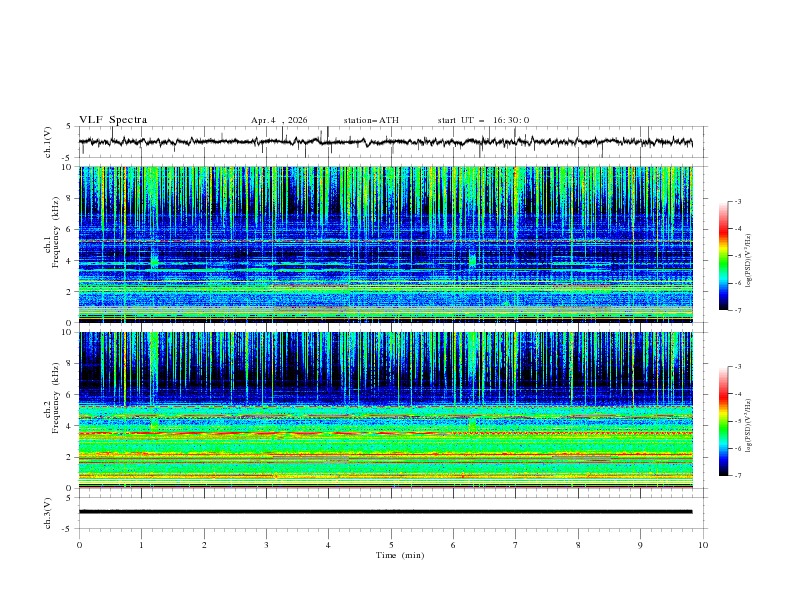Screen dimensions: 792x612
Task: Click the ch.2 frequency tick "2"
Action: pos(69,457)
